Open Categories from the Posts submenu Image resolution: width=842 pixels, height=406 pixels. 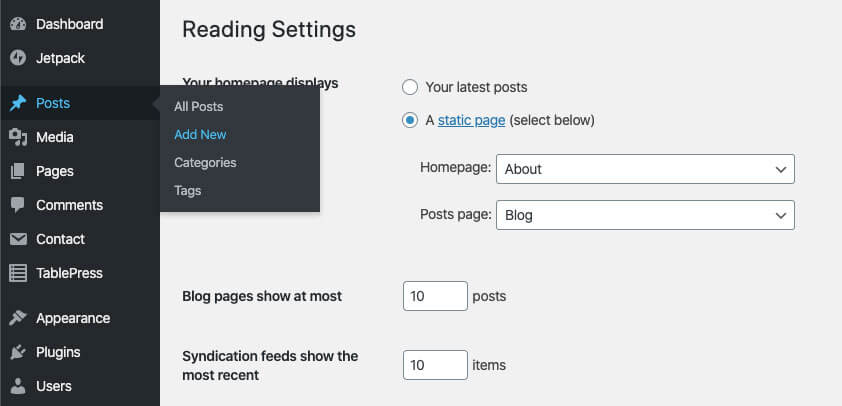pyautogui.click(x=205, y=162)
